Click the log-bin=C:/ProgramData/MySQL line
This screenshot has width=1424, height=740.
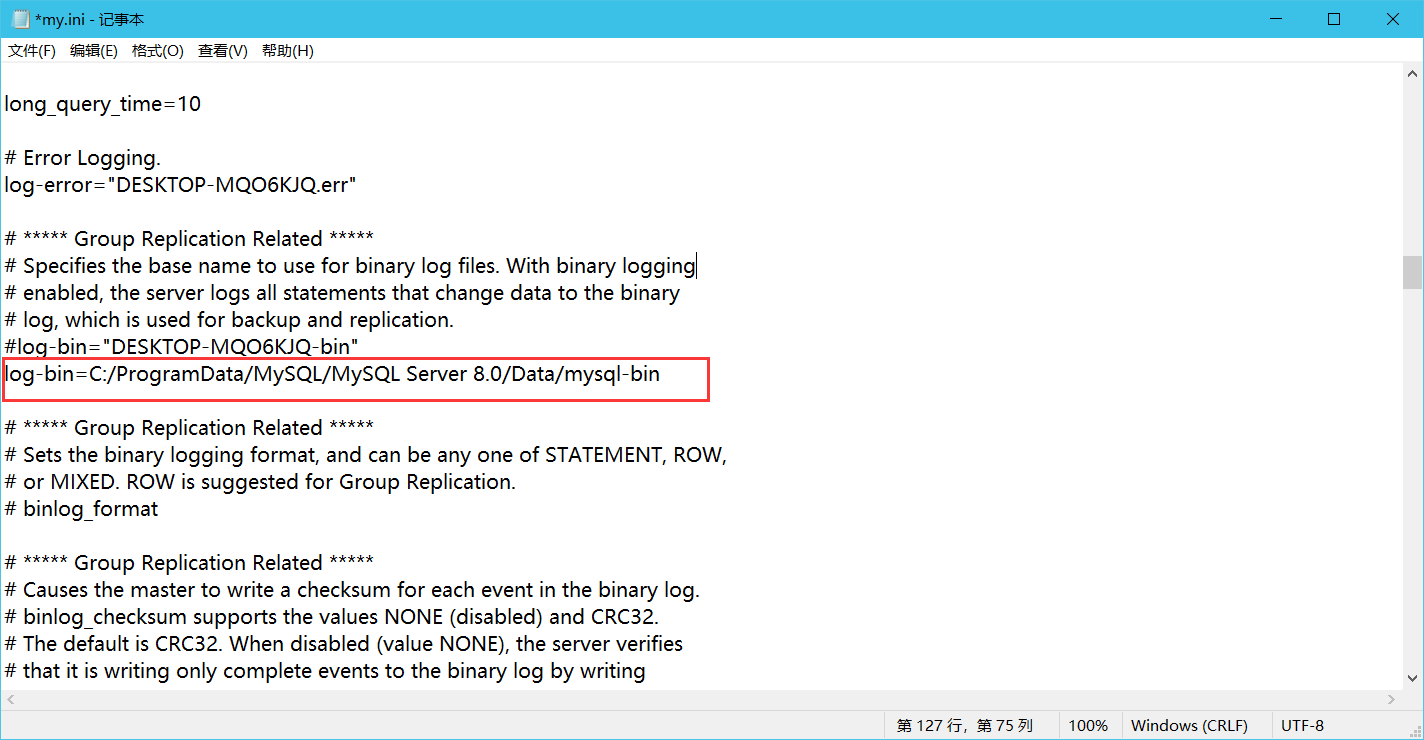click(x=332, y=375)
